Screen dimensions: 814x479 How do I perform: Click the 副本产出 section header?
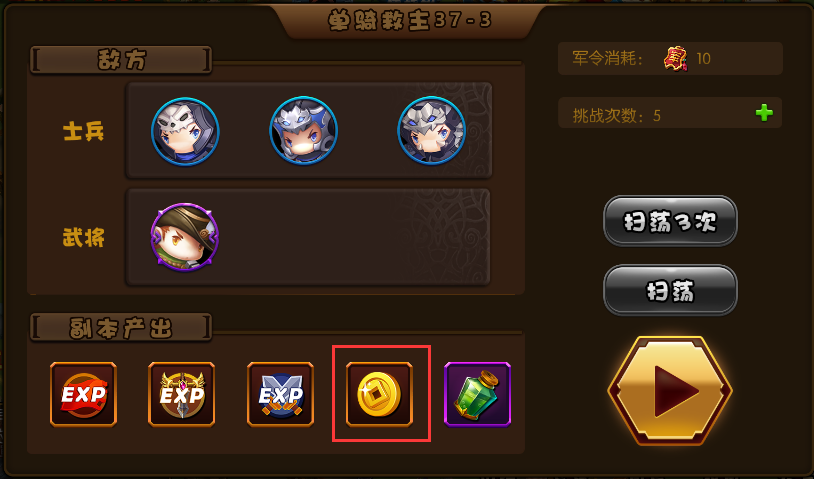(121, 327)
